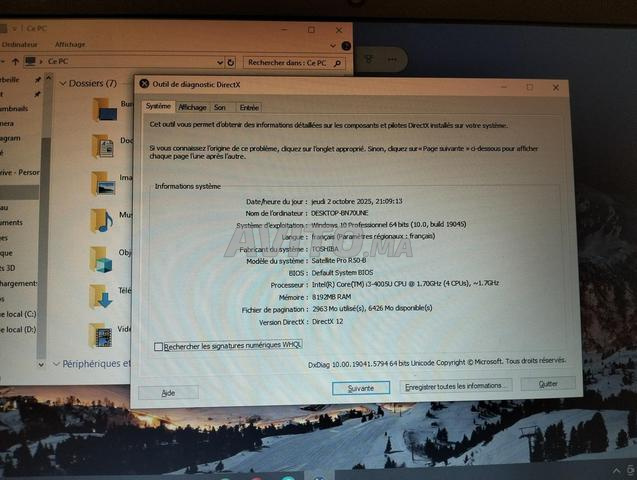Click the Explorer help question mark icon
The image size is (637, 480).
coord(346,45)
